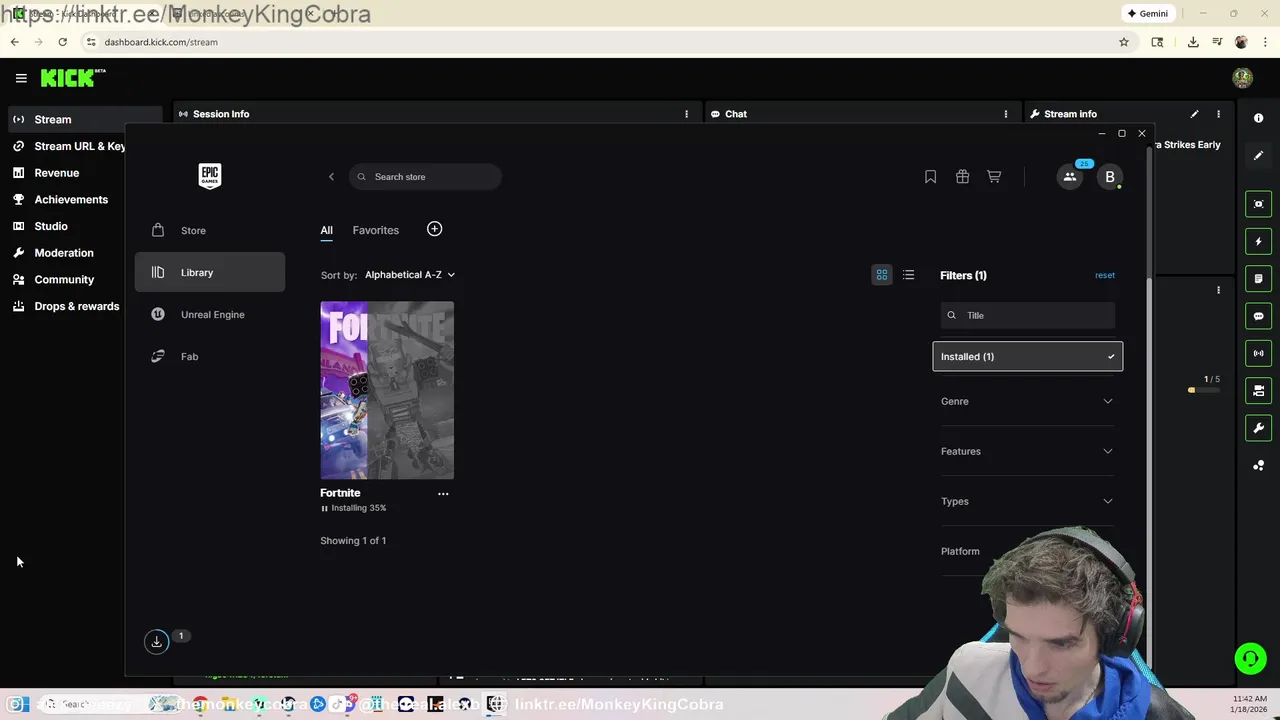The height and width of the screenshot is (720, 1280).
Task: Open Fortnite three-dots options menu
Action: pyautogui.click(x=443, y=493)
